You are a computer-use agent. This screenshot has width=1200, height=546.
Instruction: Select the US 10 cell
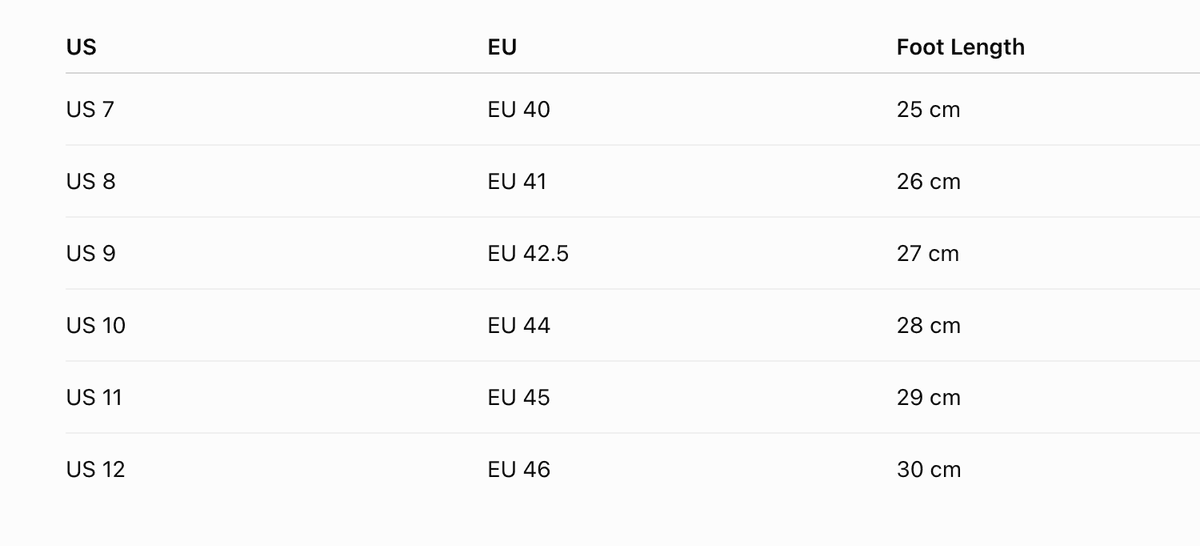coord(96,325)
